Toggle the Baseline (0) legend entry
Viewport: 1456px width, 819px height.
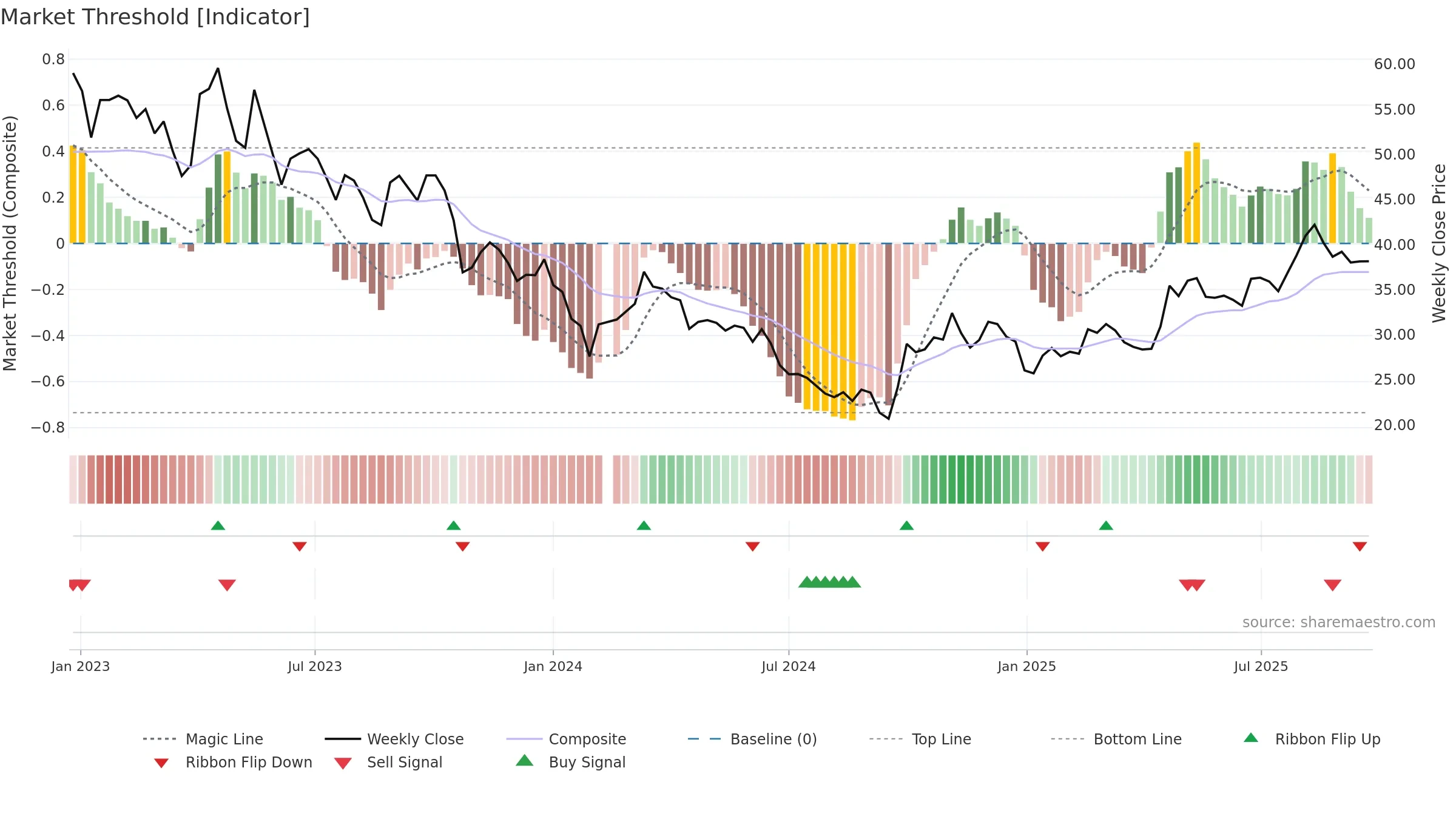(752, 739)
